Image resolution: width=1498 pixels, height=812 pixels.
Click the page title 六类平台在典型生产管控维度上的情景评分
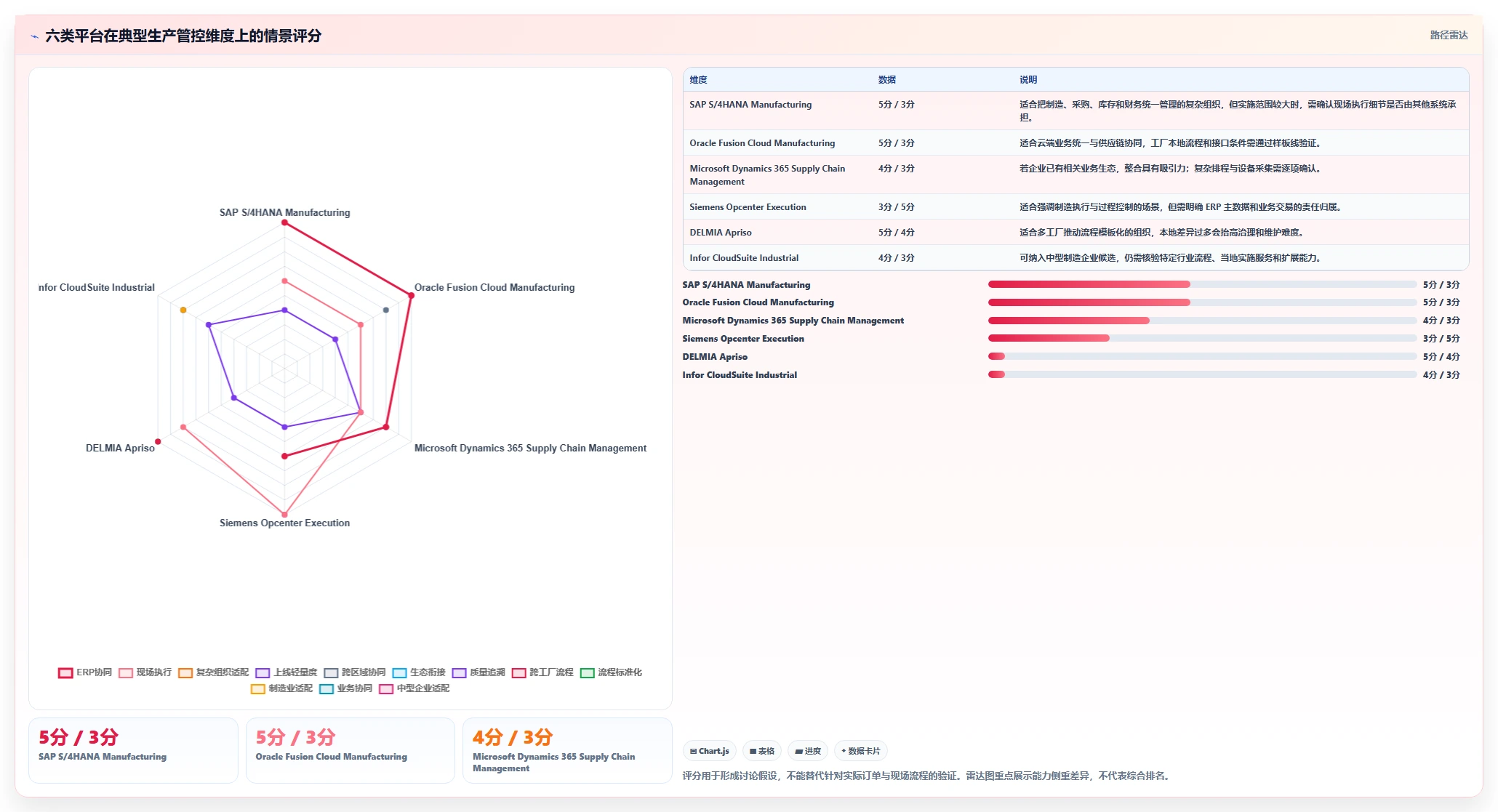(x=183, y=36)
